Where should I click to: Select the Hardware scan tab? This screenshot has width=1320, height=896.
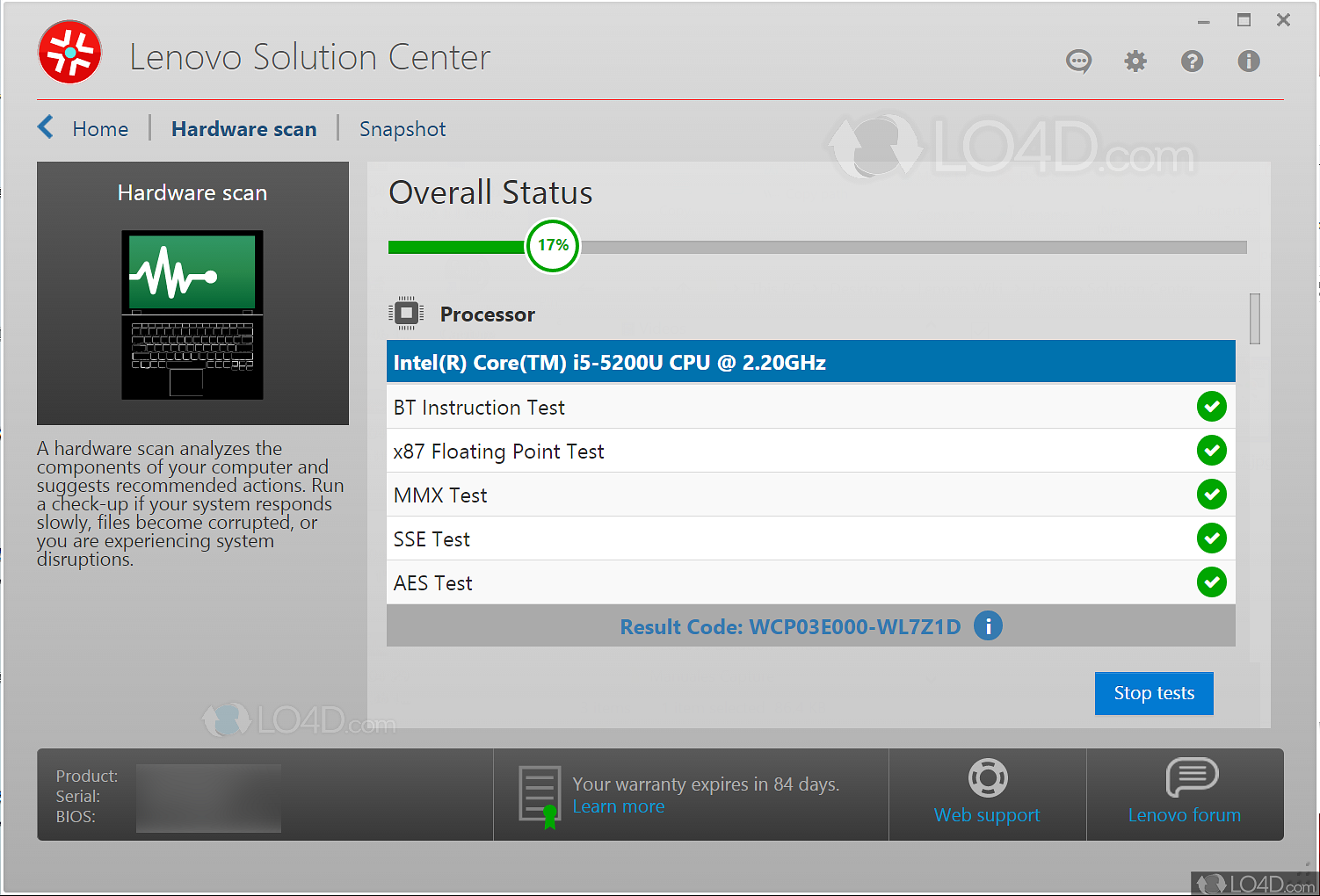(243, 129)
